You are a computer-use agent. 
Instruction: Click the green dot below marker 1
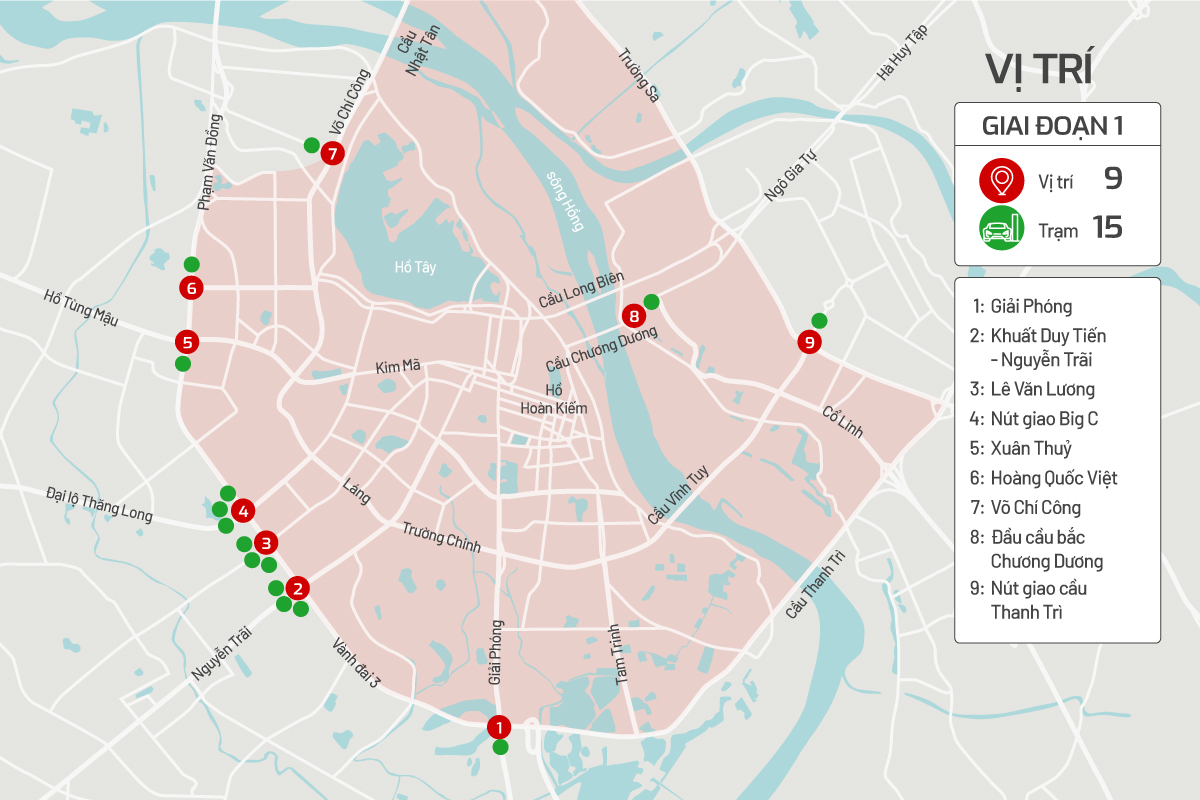click(x=500, y=747)
